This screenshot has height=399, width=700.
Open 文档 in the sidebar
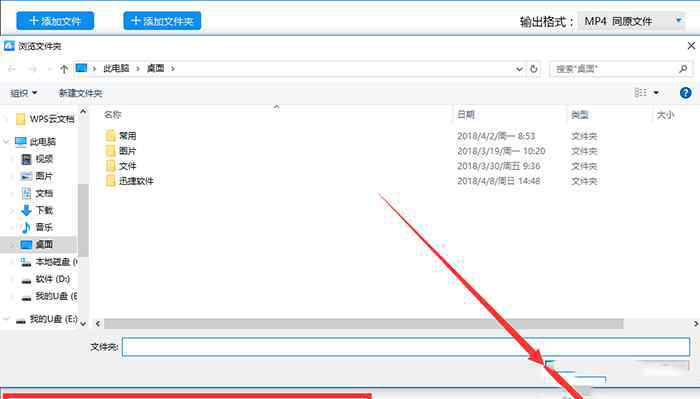click(x=44, y=193)
